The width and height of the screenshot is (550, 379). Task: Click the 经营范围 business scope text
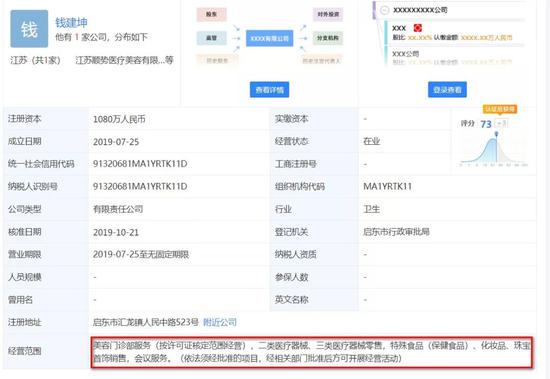click(312, 352)
